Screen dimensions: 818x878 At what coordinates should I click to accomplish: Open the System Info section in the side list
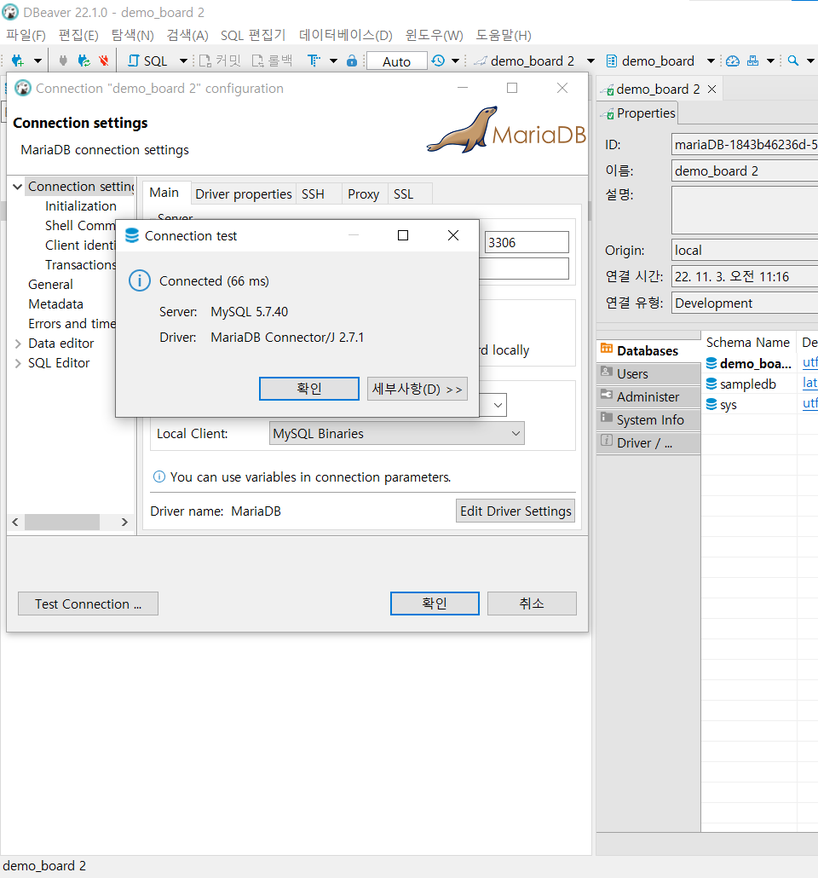[x=647, y=419]
